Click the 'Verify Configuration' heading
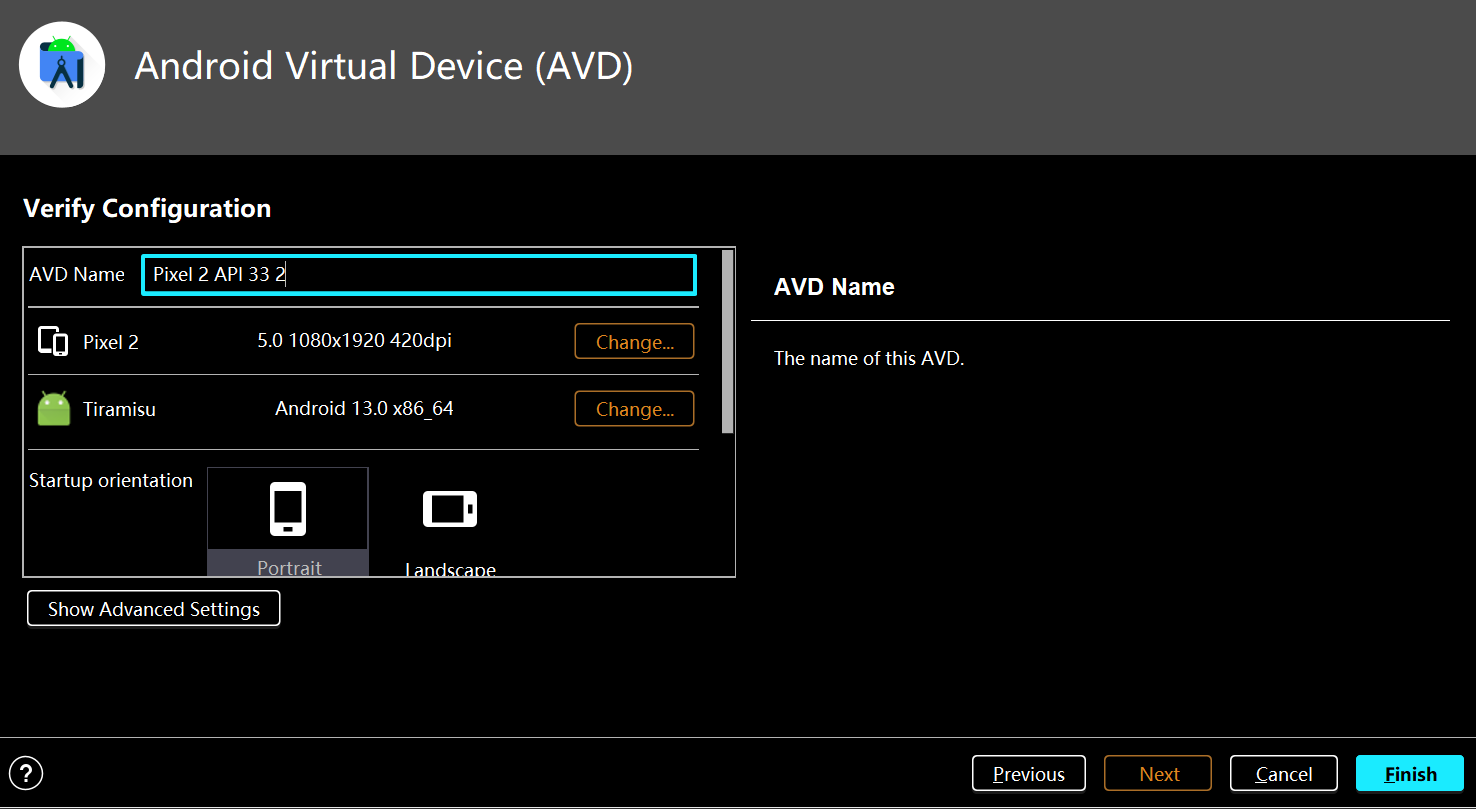Screen dimensions: 1476x809 point(147,208)
